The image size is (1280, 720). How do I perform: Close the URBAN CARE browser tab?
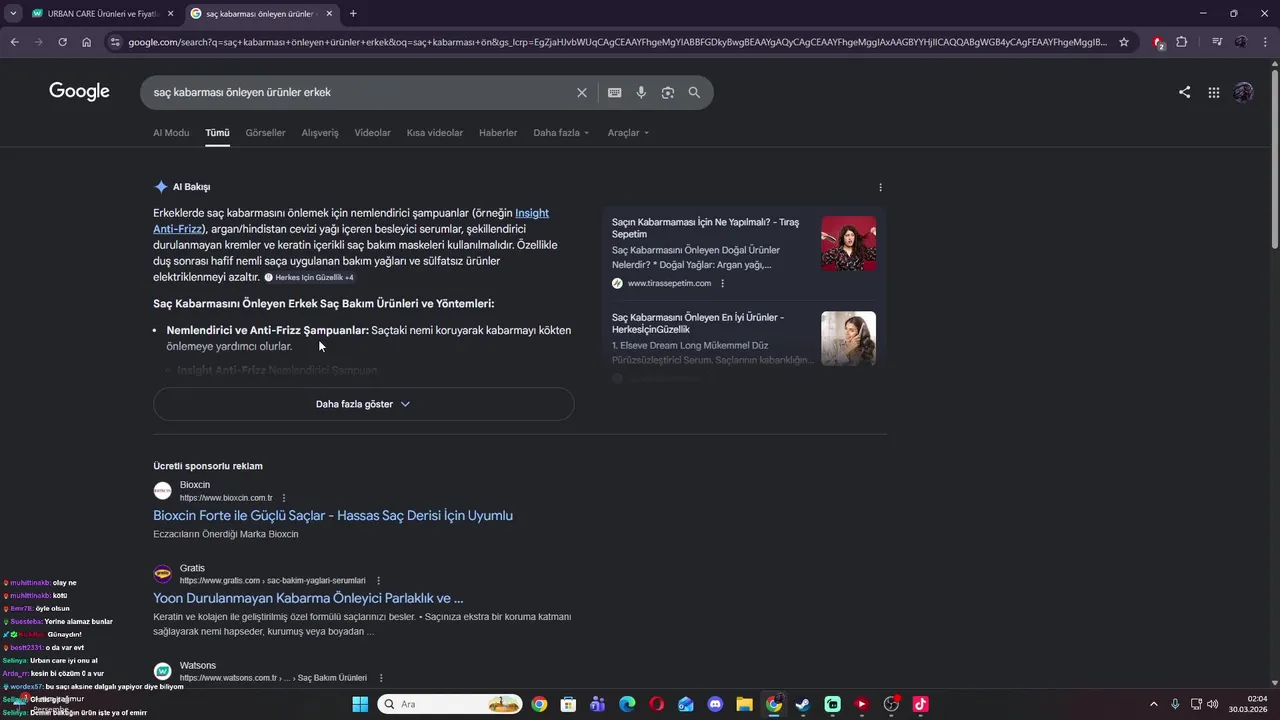[x=170, y=14]
